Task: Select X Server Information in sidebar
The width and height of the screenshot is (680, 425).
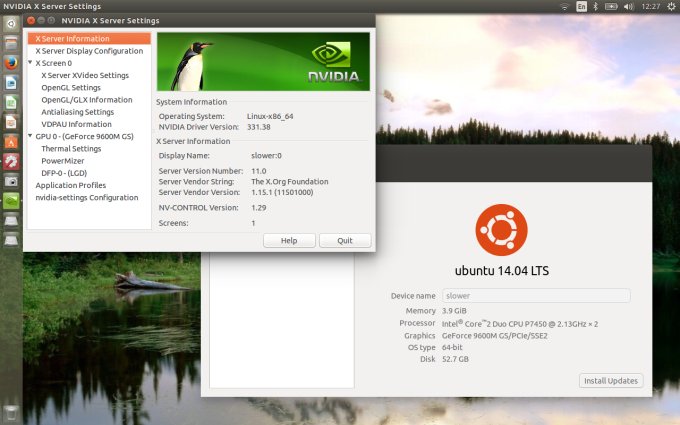Action: pos(89,39)
